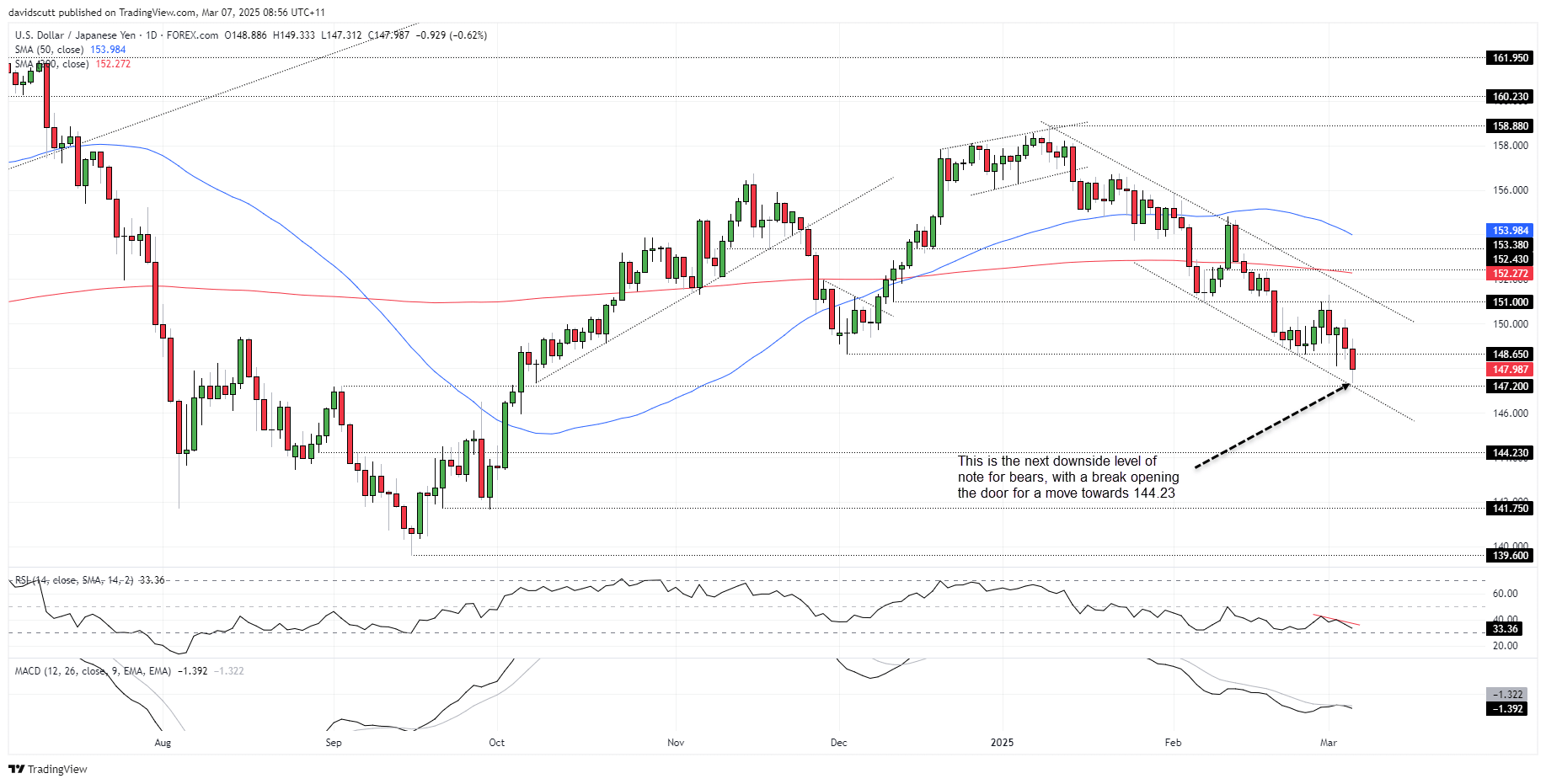Click the Oct label on the time axis
This screenshot has width=1546, height=784.
(497, 743)
